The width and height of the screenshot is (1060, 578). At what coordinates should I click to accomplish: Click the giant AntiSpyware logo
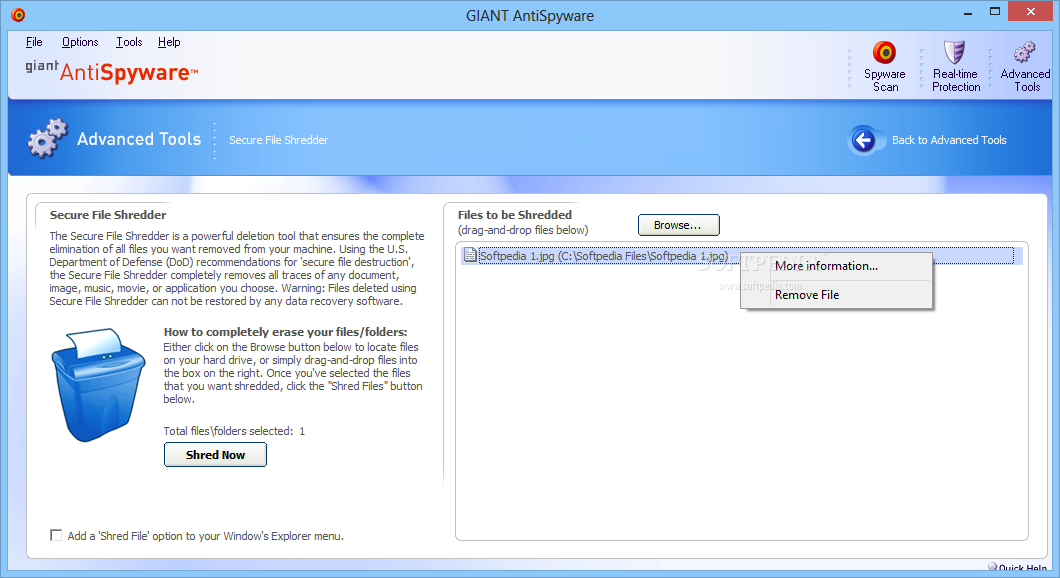[112, 71]
